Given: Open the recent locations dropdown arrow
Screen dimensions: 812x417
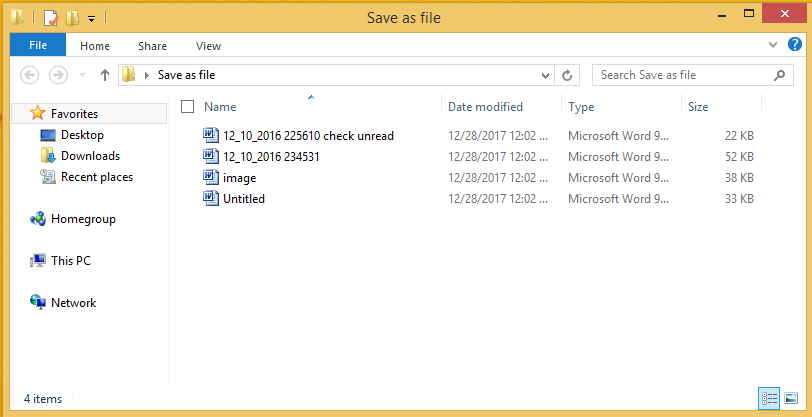Looking at the screenshot, I should (81, 75).
